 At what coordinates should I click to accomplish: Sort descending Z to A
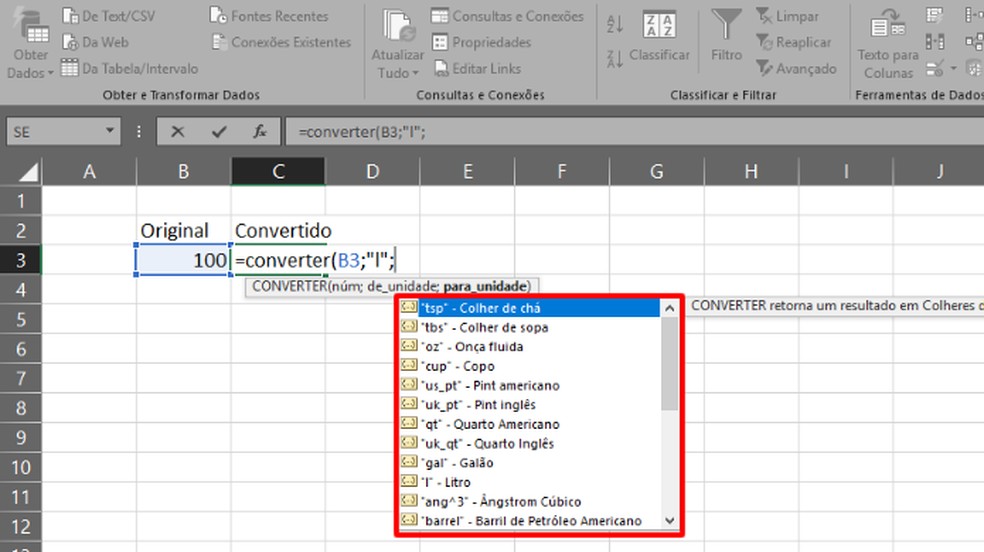615,58
